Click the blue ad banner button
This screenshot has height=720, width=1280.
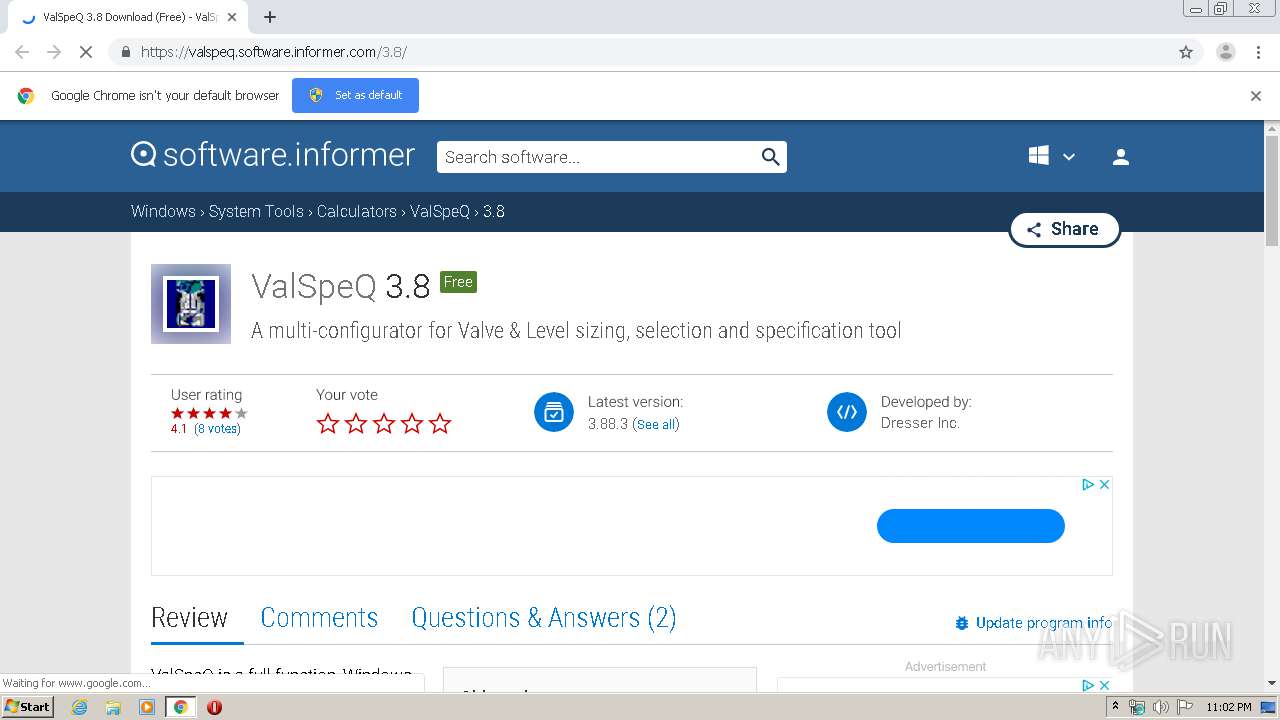pyautogui.click(x=971, y=526)
